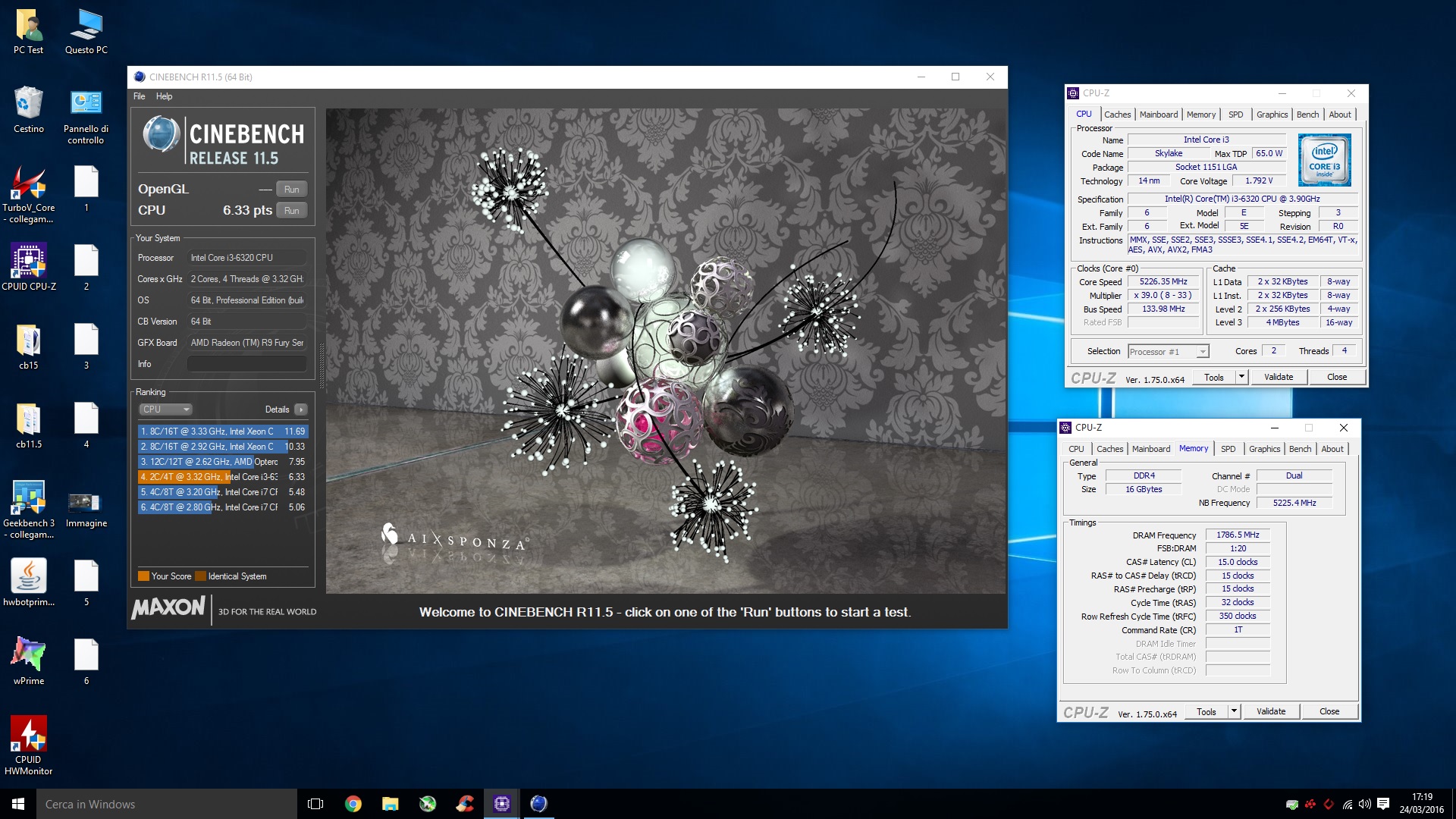Switch to Mainboard tab in top CPU-Z
This screenshot has height=819, width=1456.
tap(1159, 115)
